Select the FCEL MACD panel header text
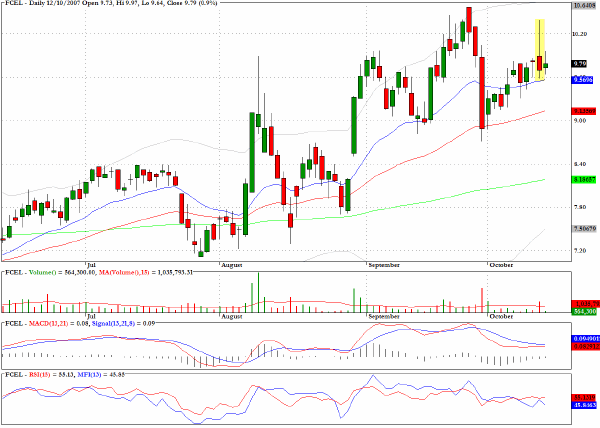Screen dimensions: 600x428 pyautogui.click(x=80, y=324)
